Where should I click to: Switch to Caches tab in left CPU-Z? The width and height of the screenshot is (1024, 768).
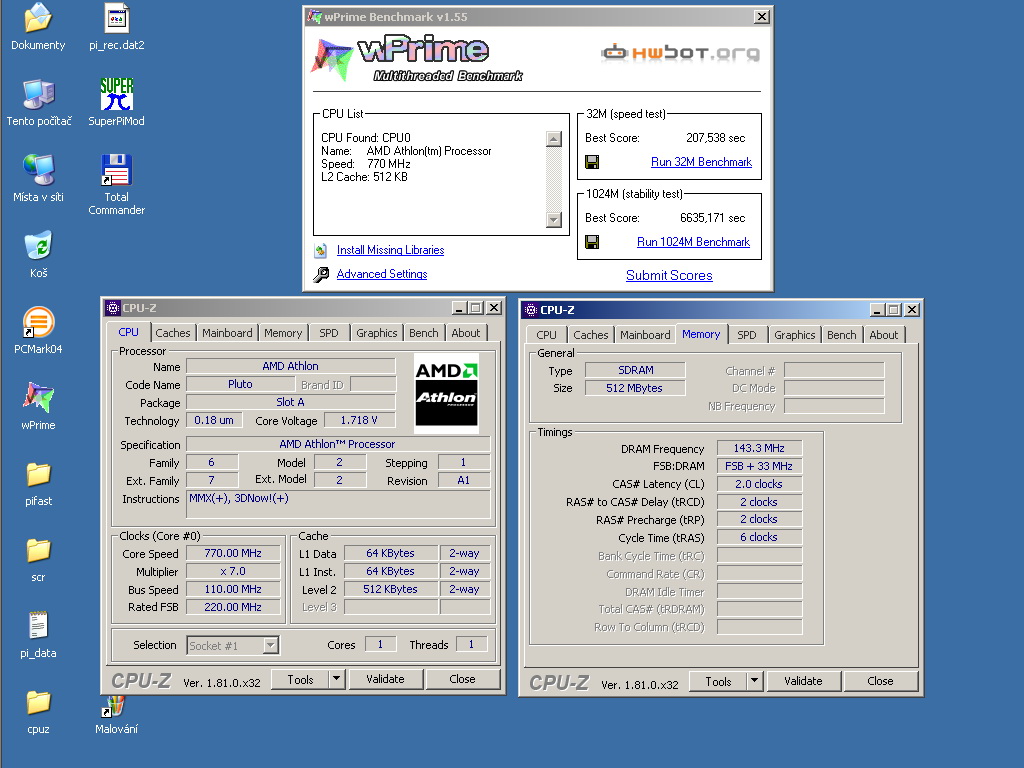[172, 333]
